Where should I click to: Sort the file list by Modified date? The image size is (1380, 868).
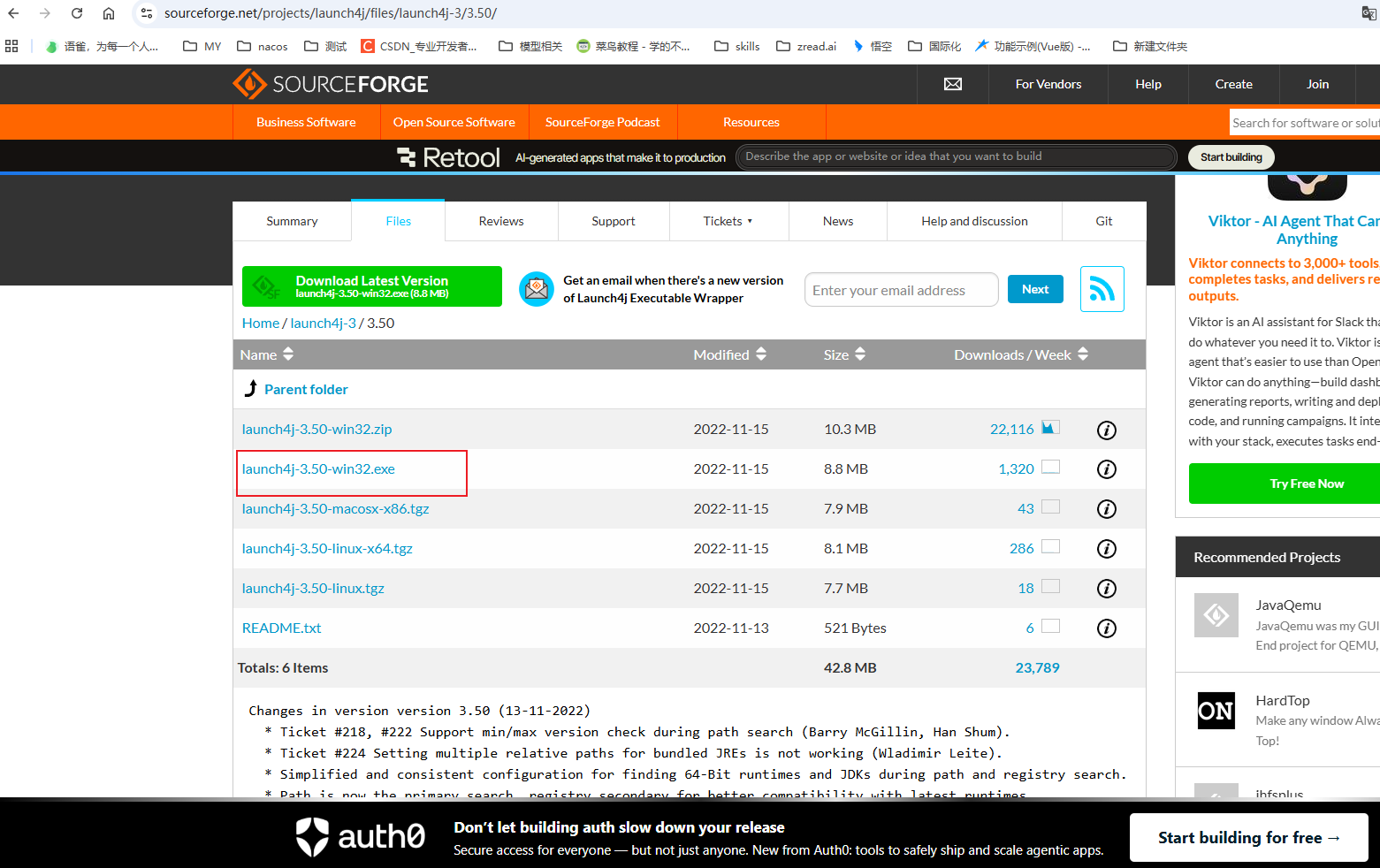[x=730, y=354]
